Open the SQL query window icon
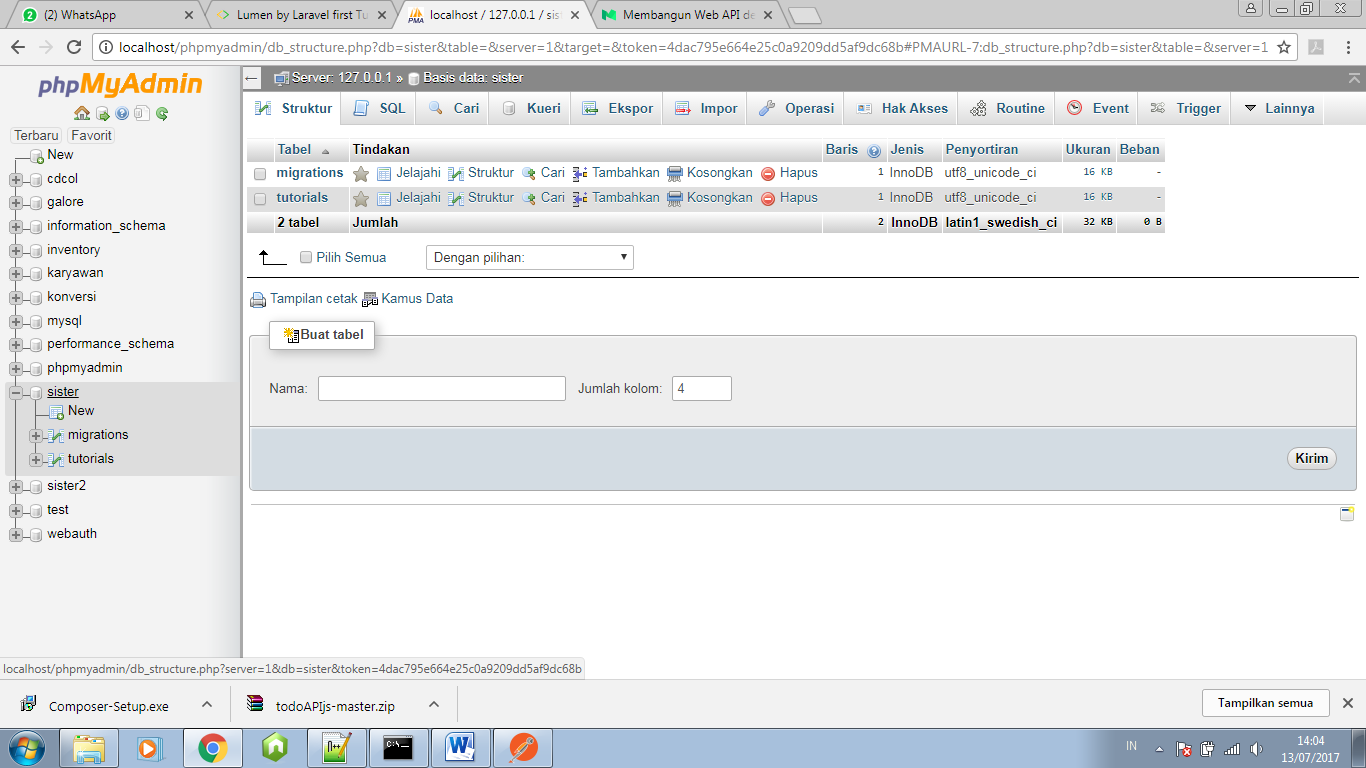 pyautogui.click(x=102, y=112)
